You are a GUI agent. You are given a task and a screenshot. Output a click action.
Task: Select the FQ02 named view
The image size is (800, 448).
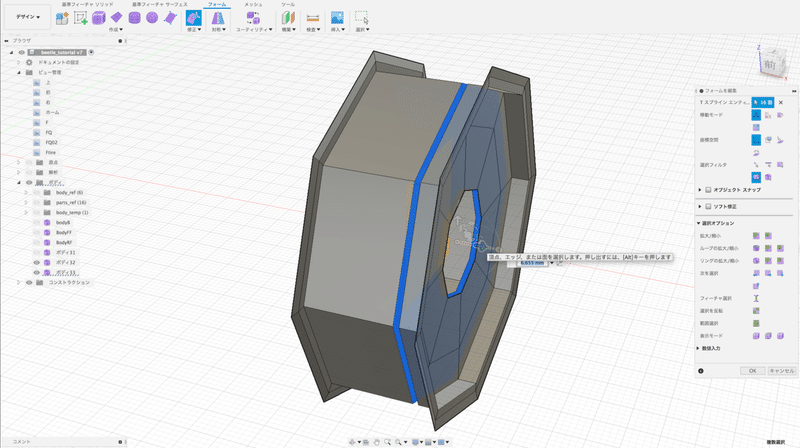tap(51, 142)
